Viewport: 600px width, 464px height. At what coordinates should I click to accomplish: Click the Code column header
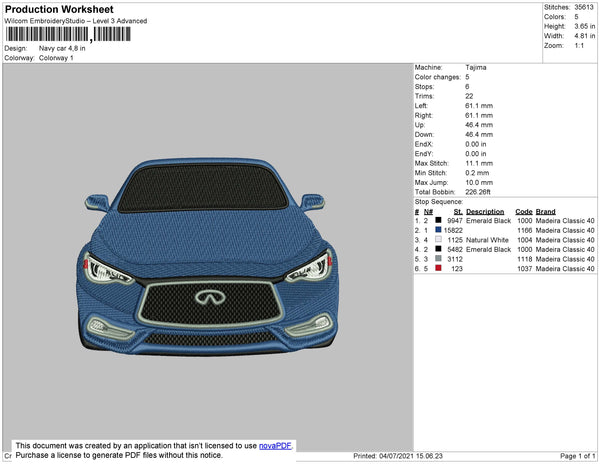click(523, 212)
